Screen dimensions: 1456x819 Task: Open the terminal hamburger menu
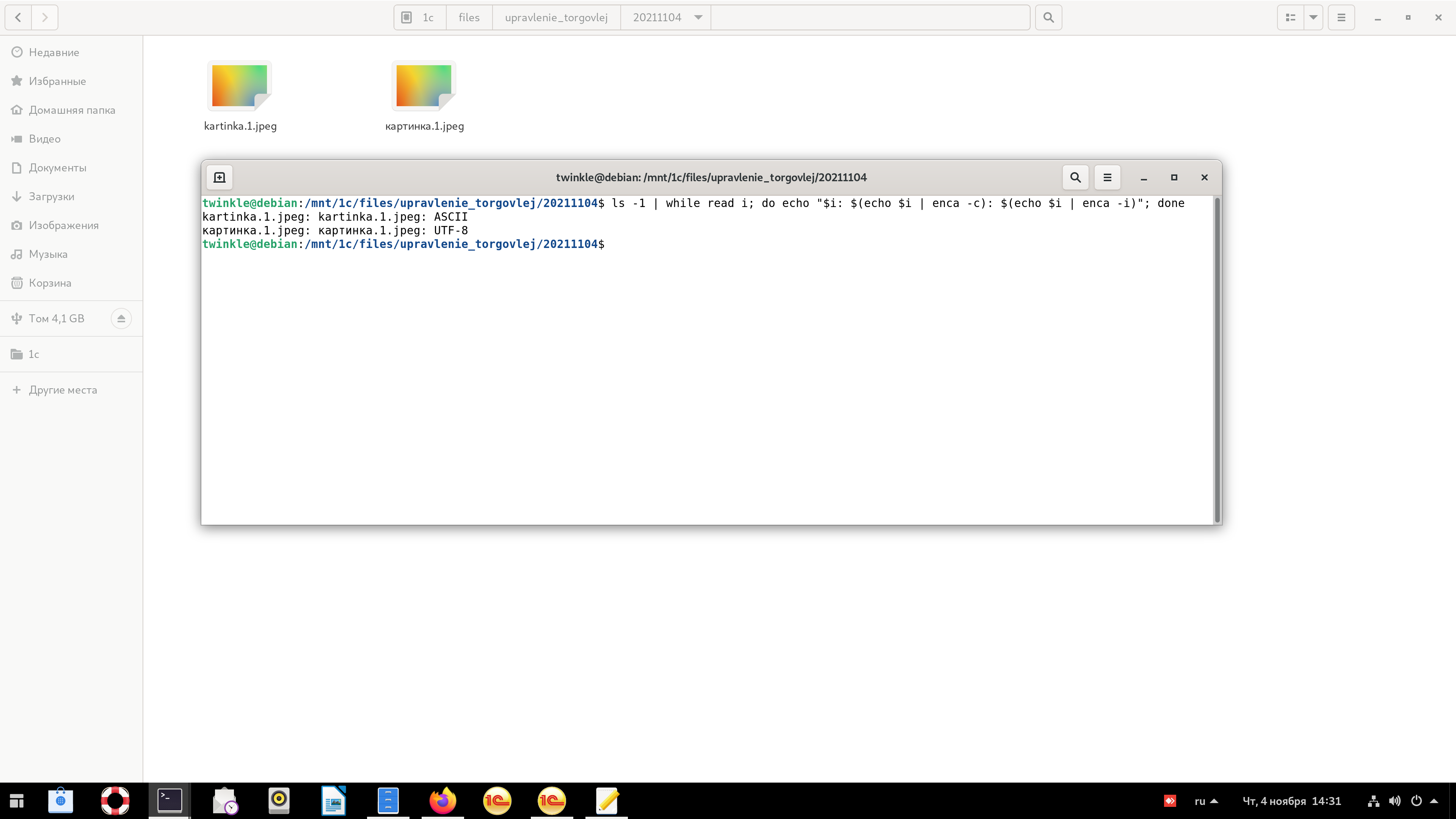pos(1107,177)
